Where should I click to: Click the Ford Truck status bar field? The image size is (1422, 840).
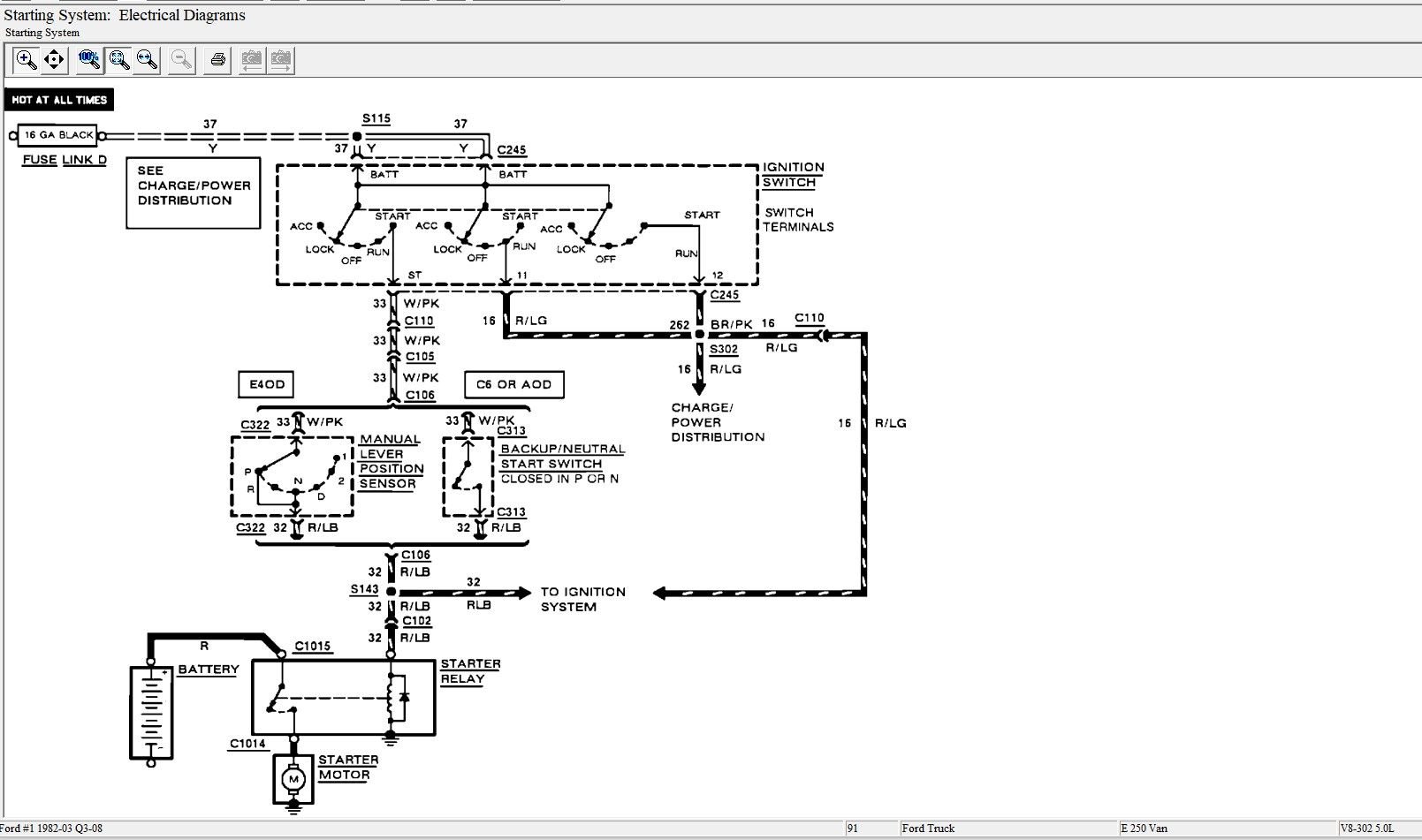928,829
